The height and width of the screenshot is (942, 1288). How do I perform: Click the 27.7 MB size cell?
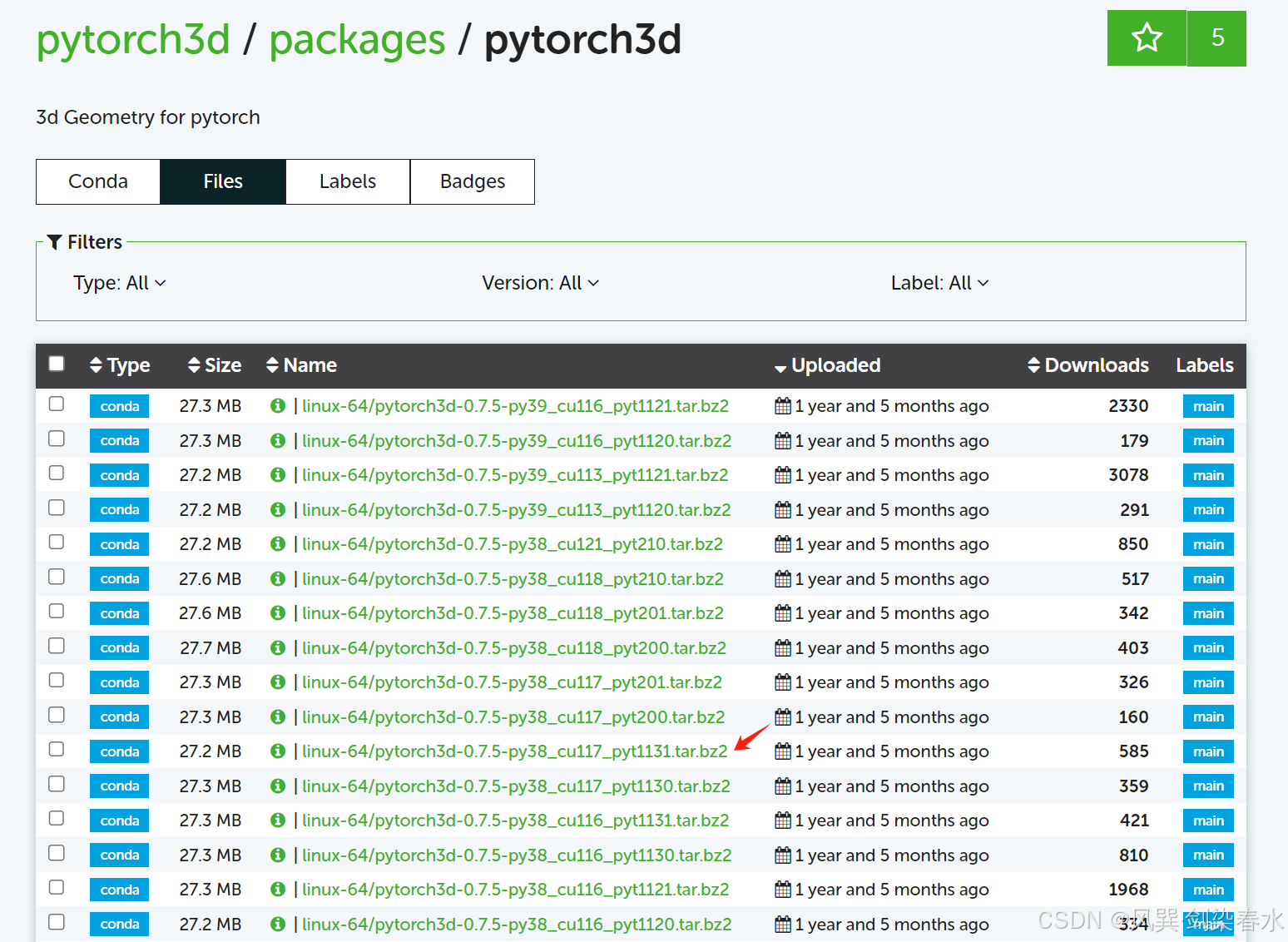click(211, 647)
